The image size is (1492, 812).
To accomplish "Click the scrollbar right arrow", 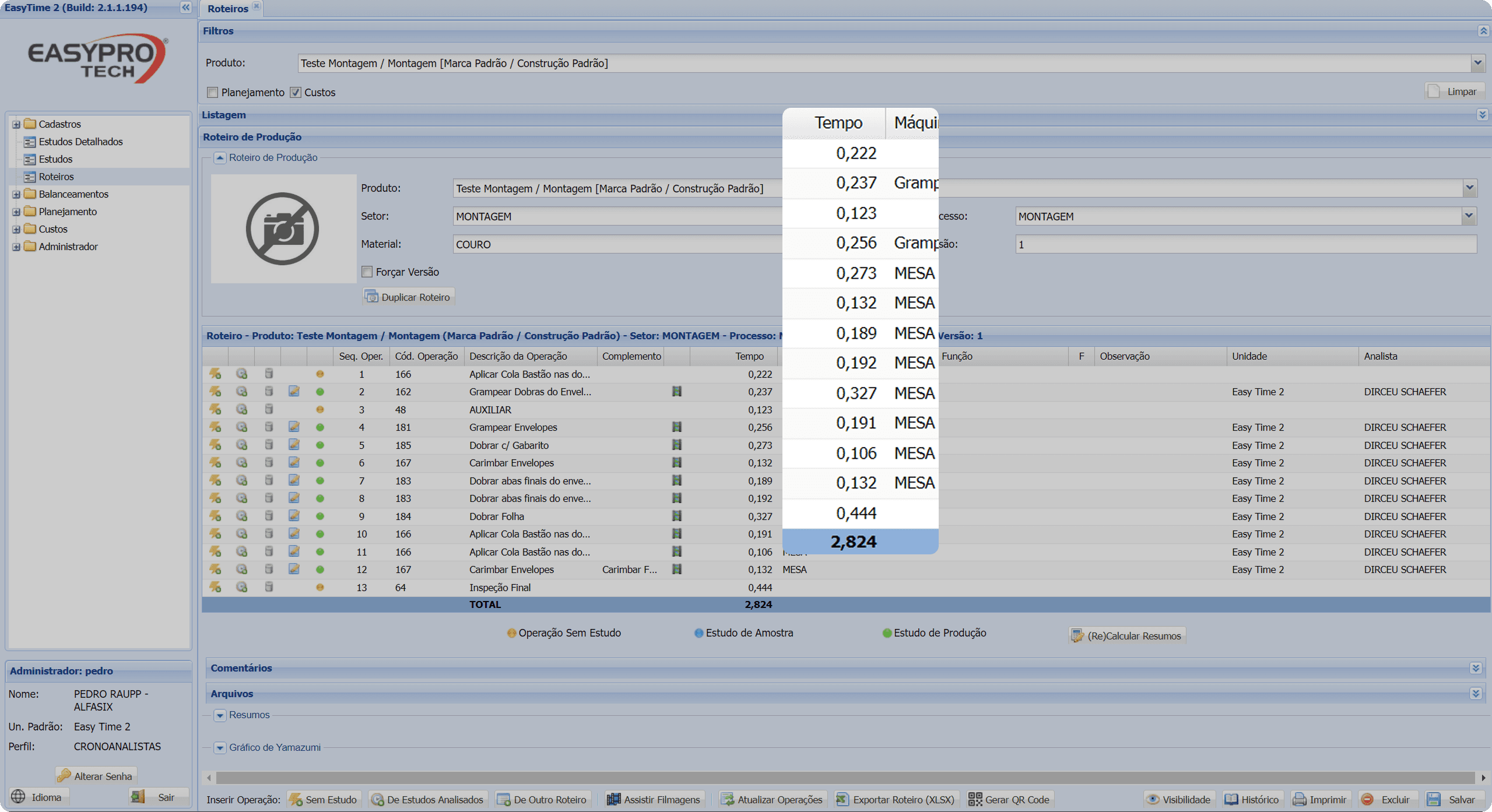I will click(1483, 778).
